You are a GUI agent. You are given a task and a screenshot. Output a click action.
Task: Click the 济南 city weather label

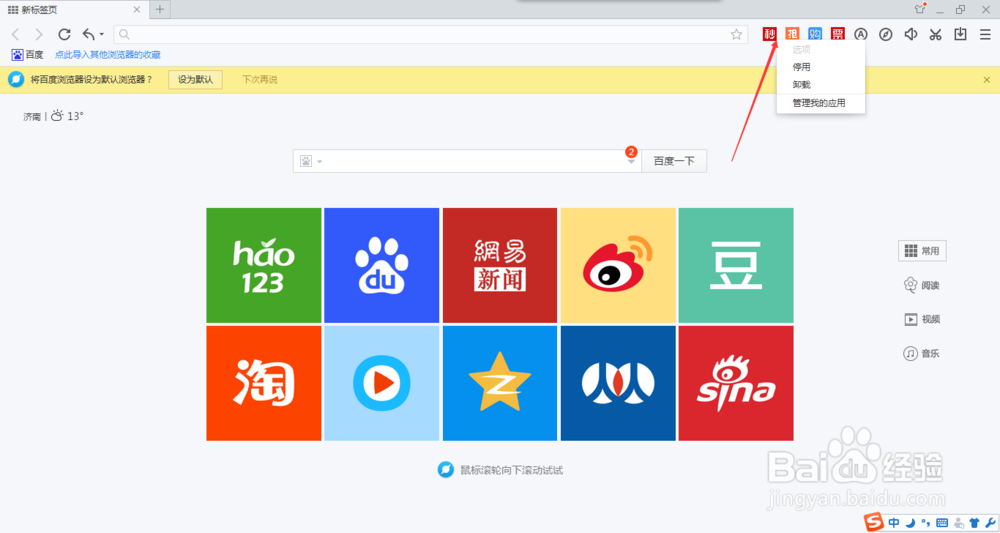pyautogui.click(x=32, y=117)
